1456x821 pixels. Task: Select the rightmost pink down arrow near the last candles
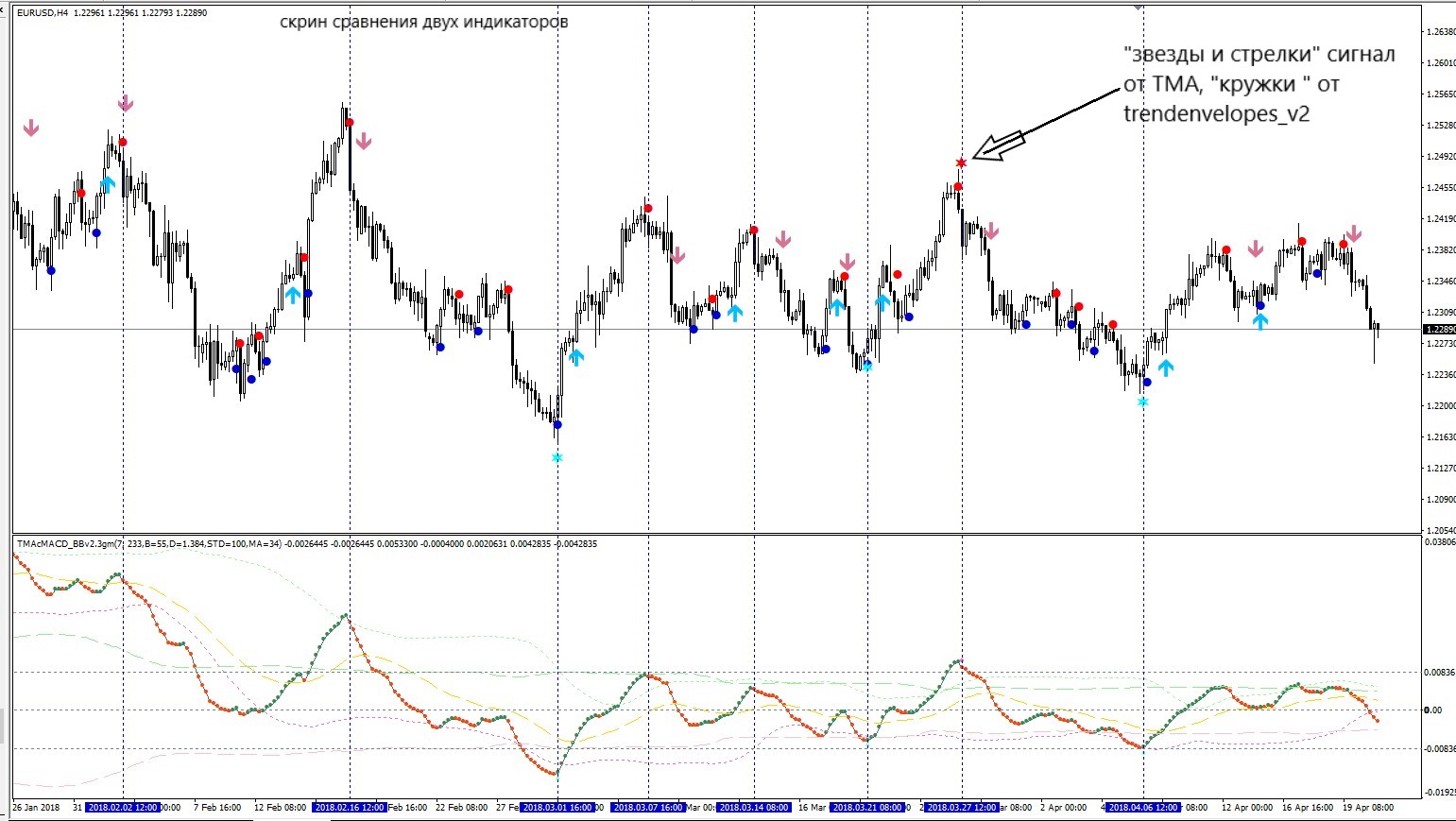point(1354,233)
